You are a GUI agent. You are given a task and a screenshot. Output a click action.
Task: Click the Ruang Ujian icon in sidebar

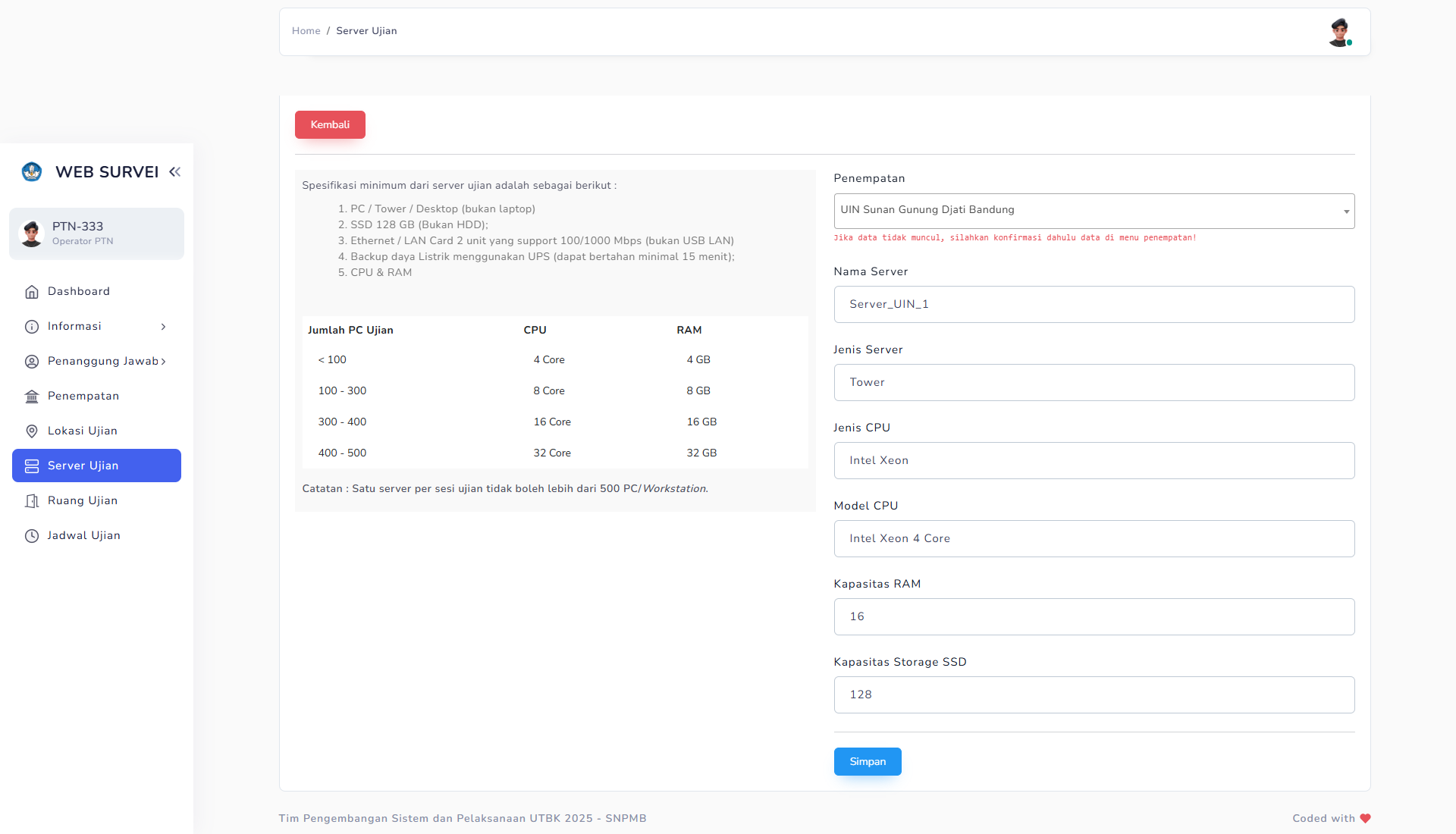32,501
